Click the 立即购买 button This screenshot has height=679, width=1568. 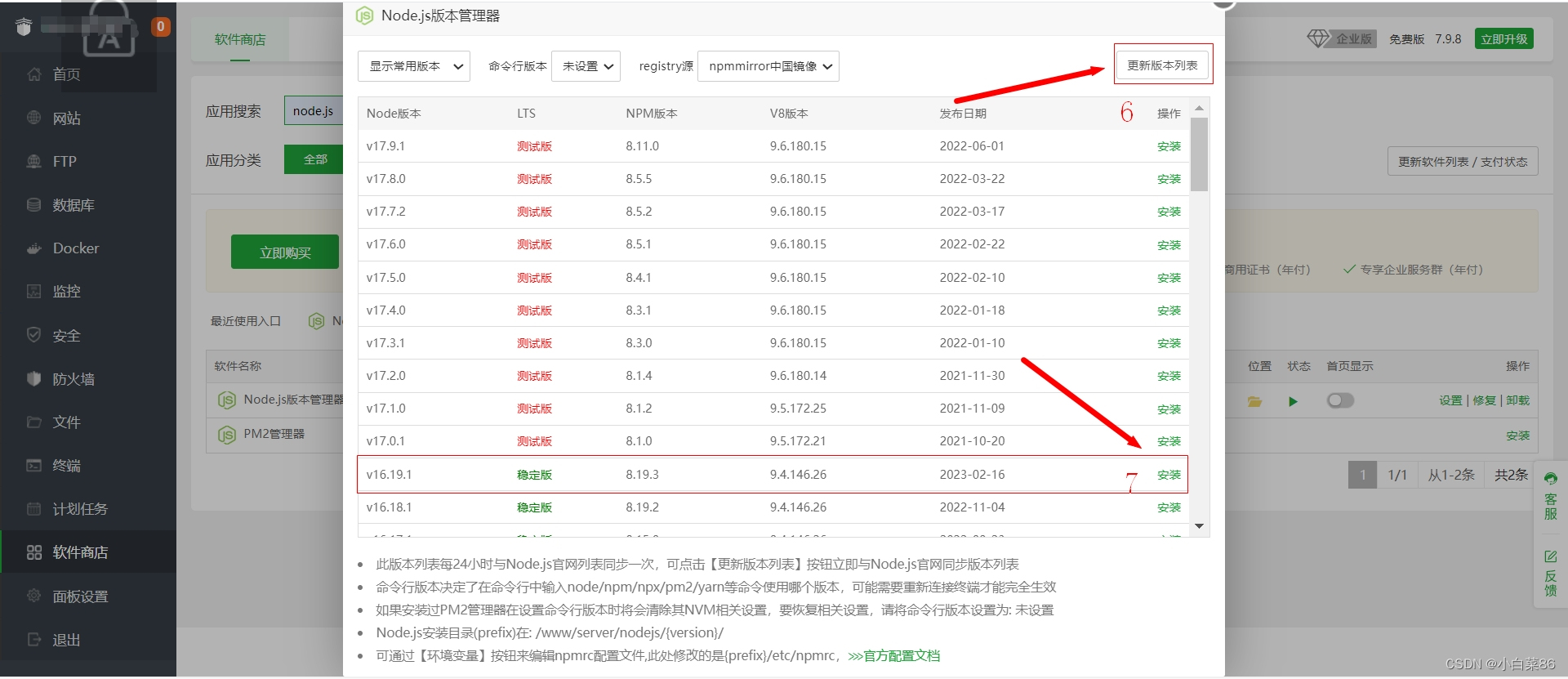(285, 252)
